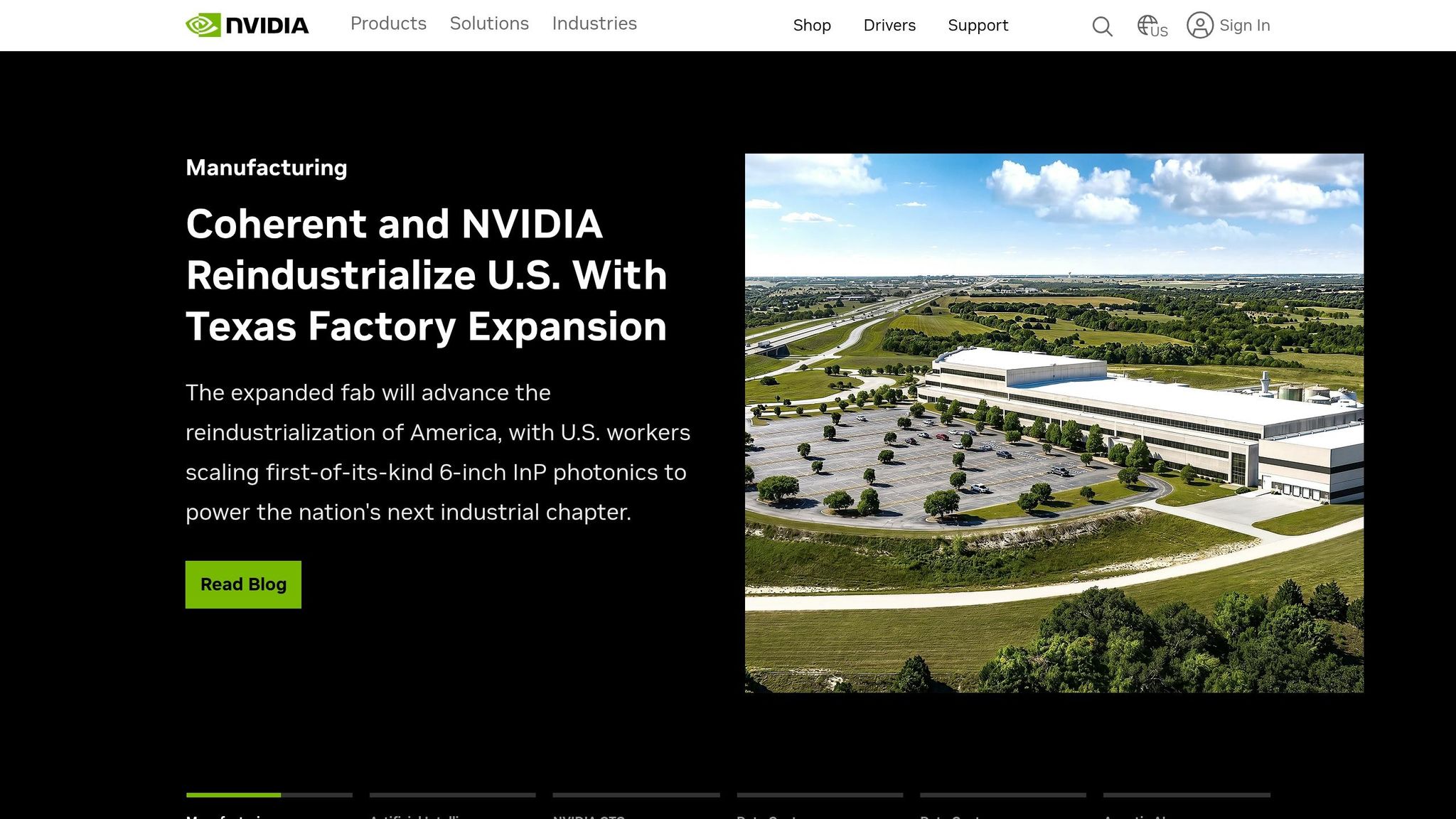
Task: Open the aerial factory photo
Action: [x=1054, y=423]
